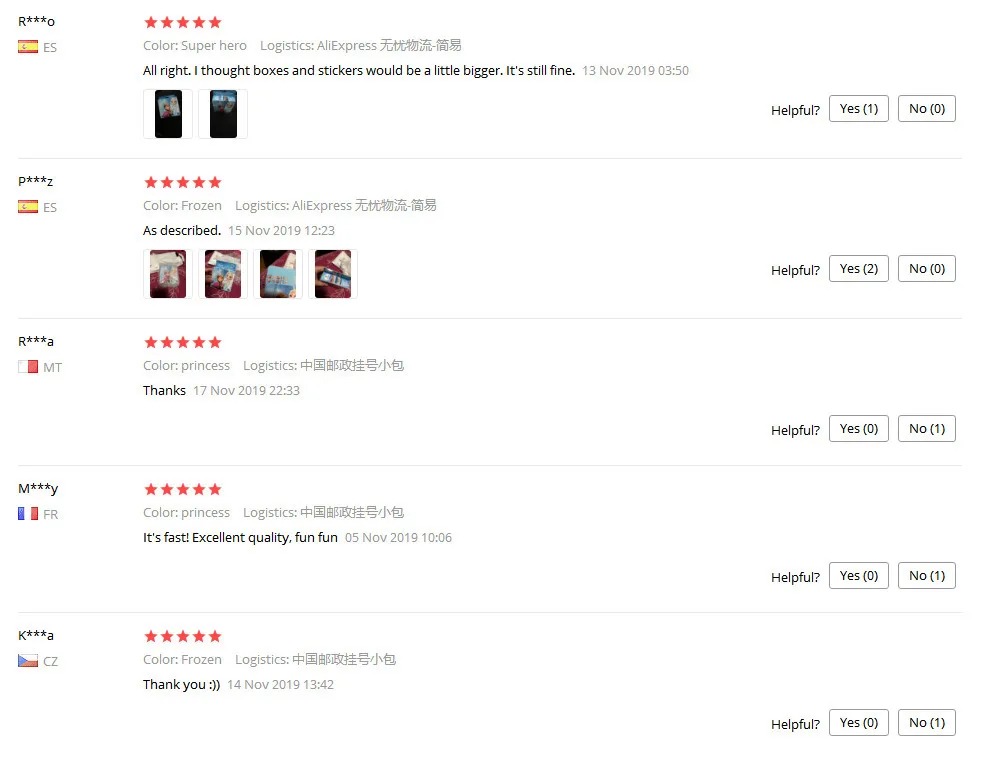
Task: Click No (1) on M***y's review
Action: (927, 576)
